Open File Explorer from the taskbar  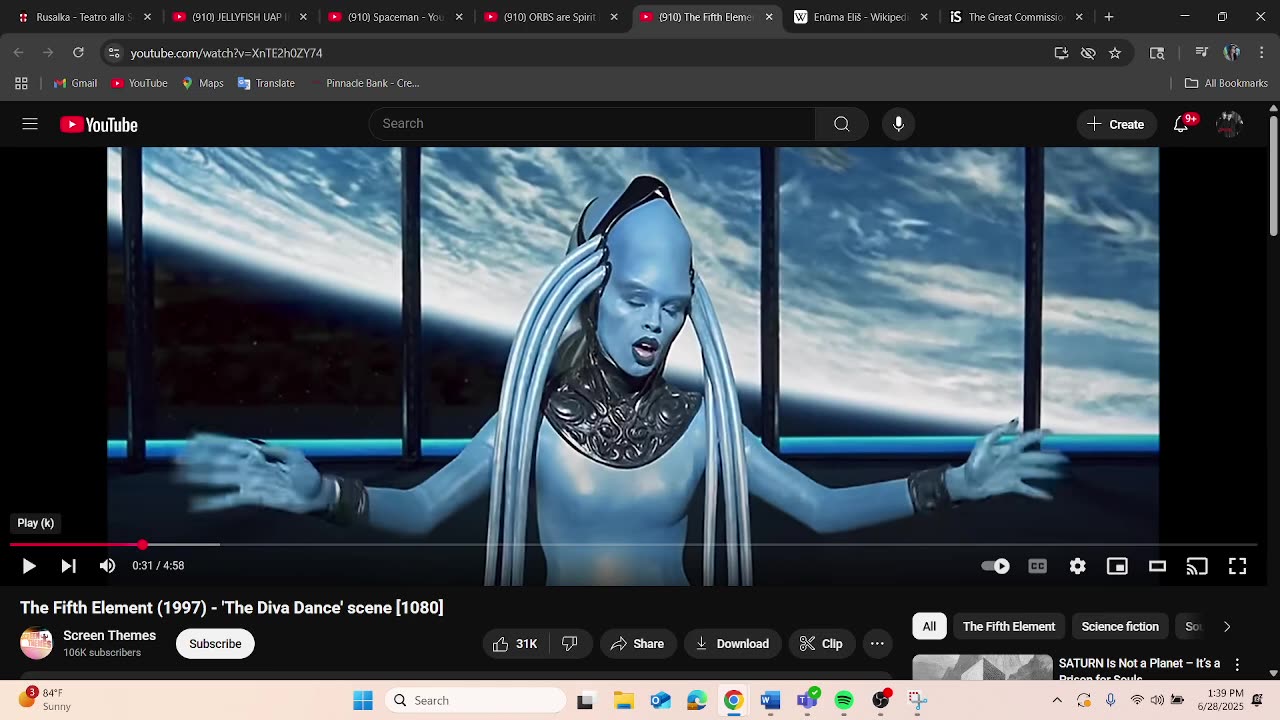623,701
